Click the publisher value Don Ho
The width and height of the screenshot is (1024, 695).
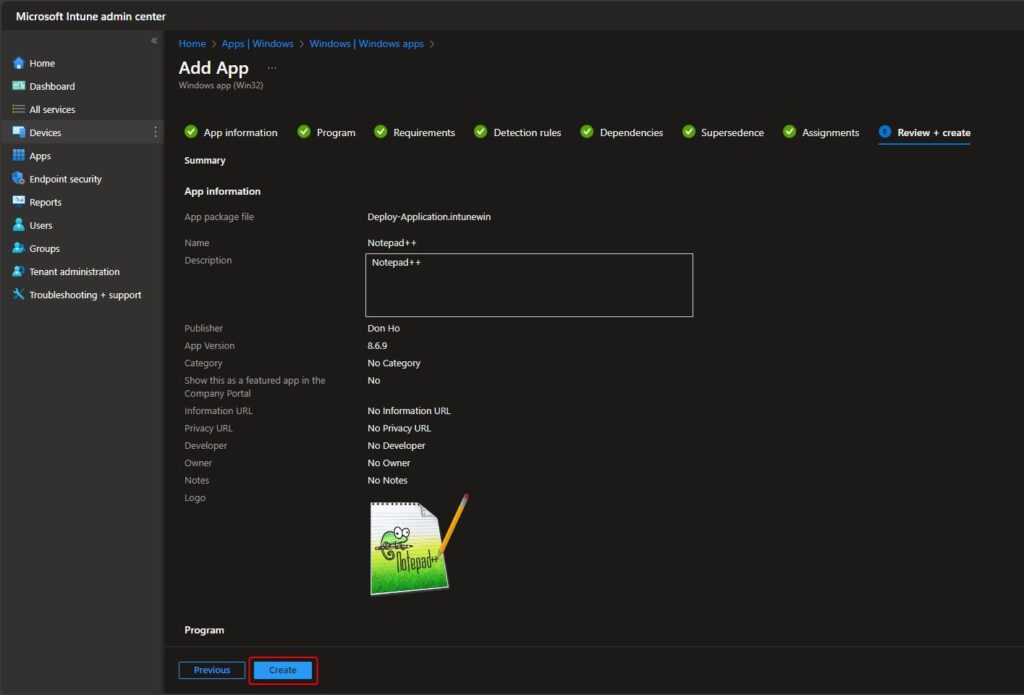point(383,329)
